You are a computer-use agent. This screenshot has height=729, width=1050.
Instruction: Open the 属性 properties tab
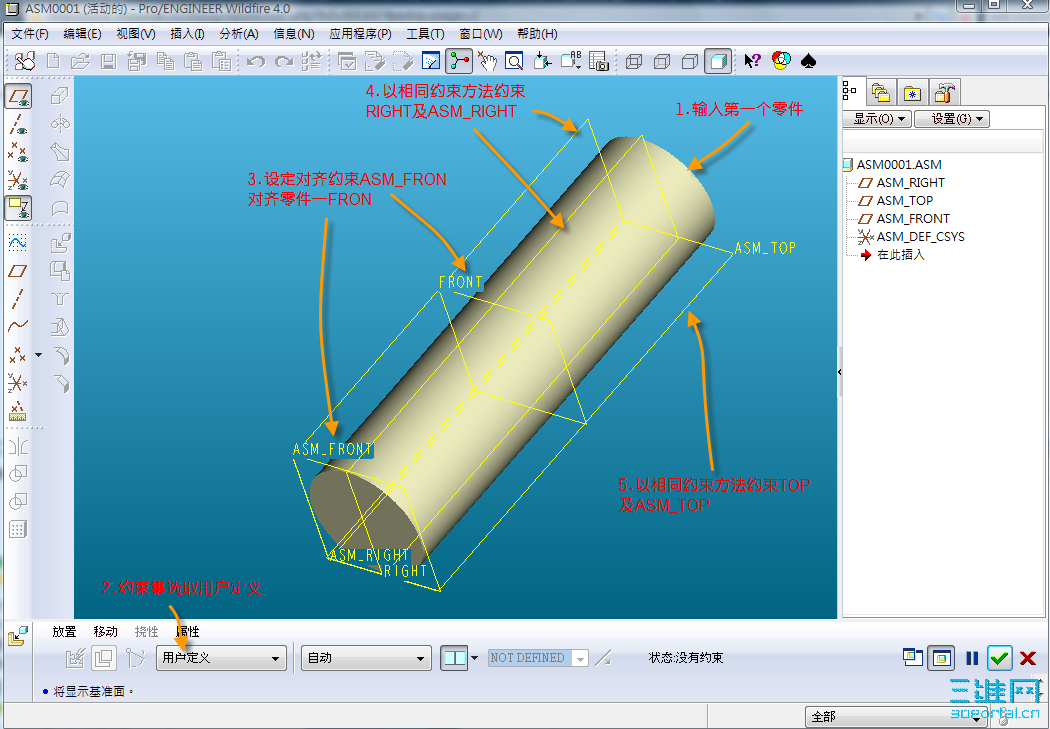click(x=188, y=631)
